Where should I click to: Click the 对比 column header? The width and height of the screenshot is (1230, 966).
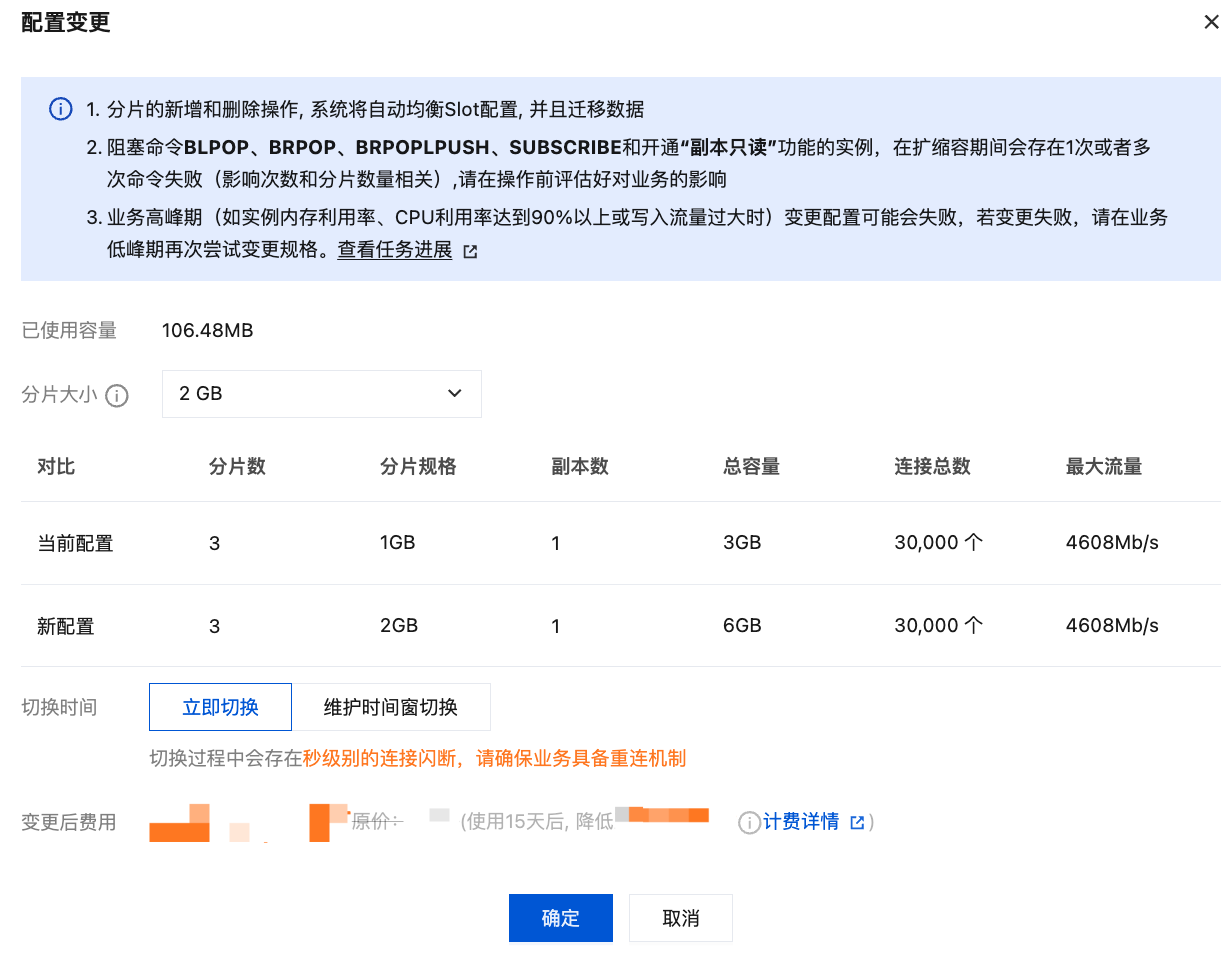click(x=56, y=466)
